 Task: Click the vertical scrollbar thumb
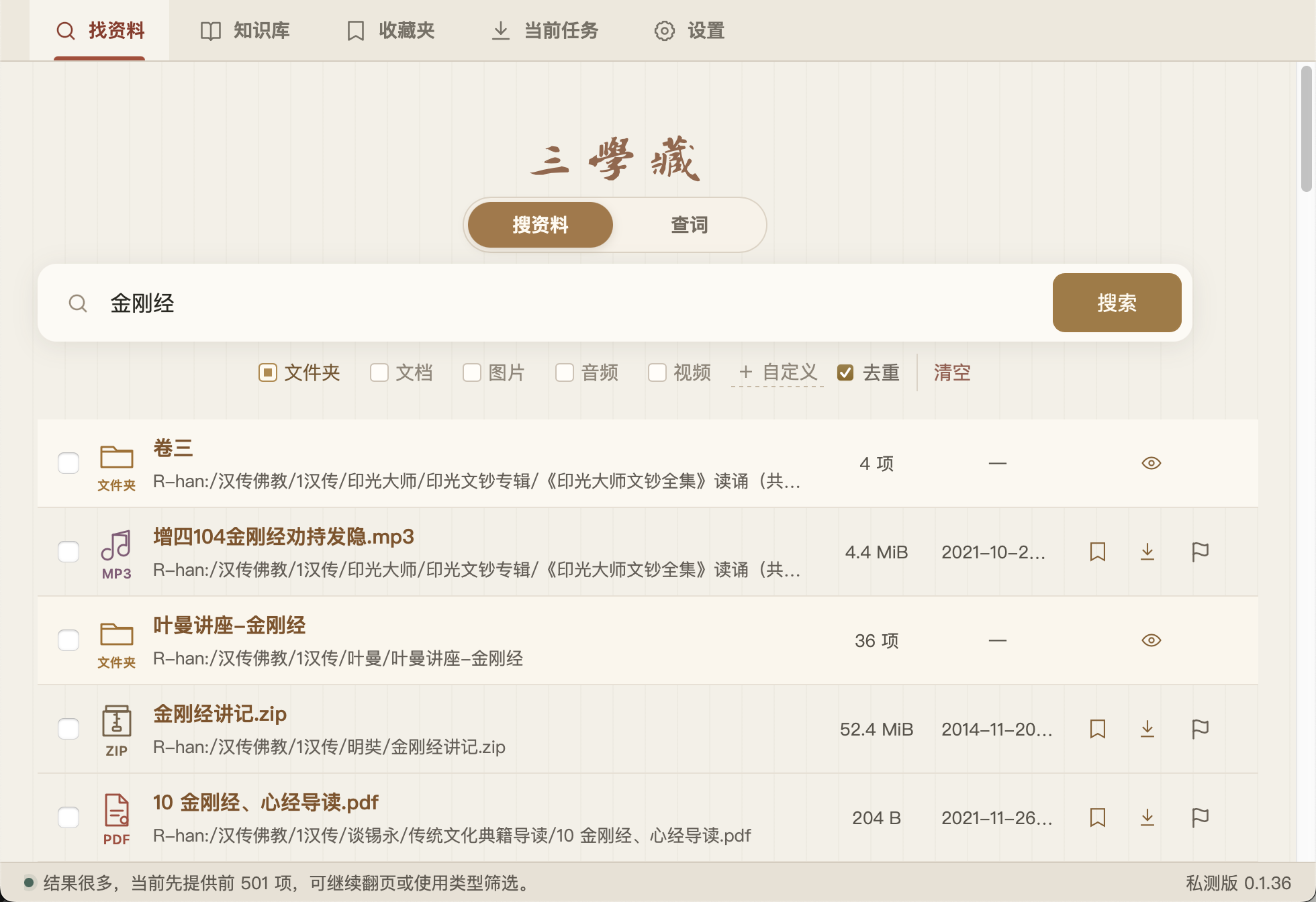(x=1307, y=128)
